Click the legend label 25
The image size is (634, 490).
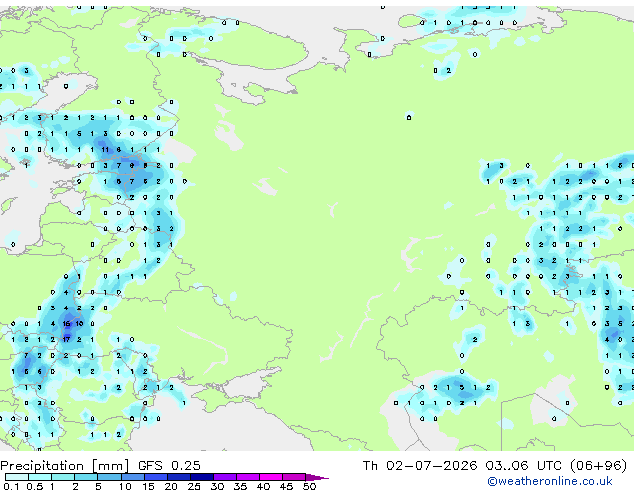(194, 486)
